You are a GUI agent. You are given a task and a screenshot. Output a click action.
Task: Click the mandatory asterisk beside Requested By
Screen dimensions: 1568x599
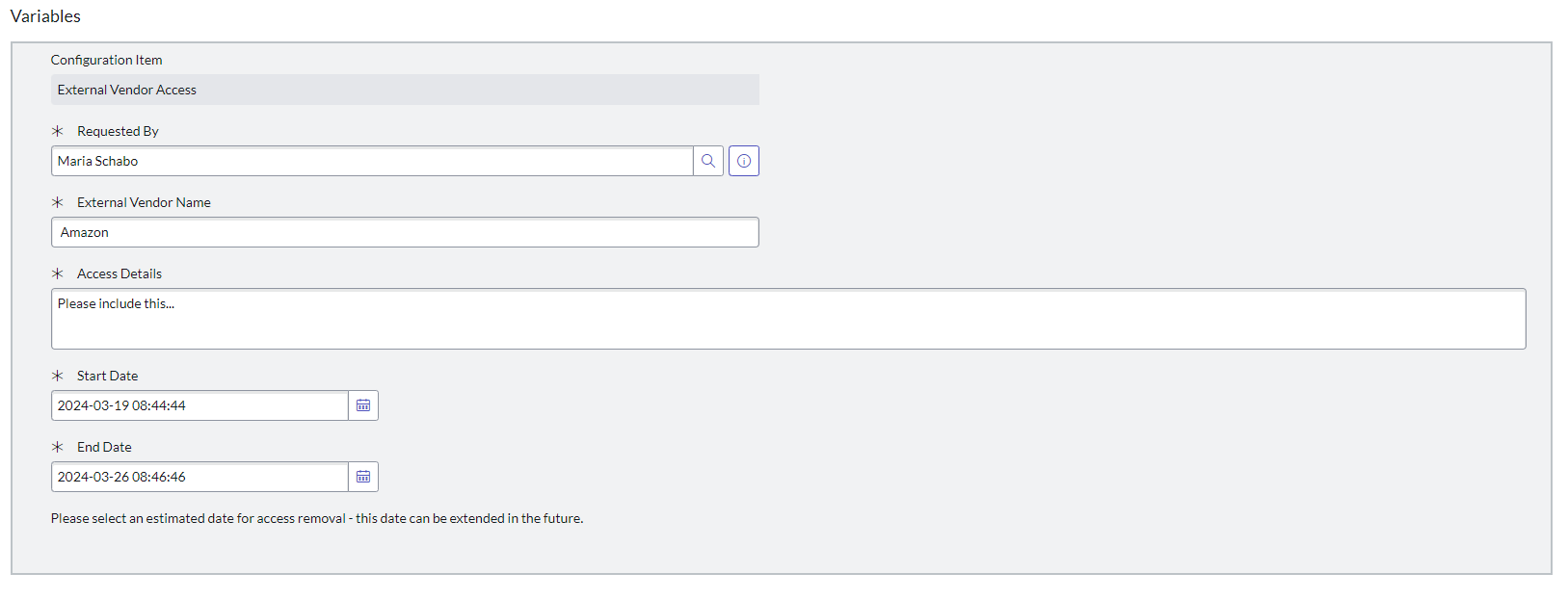coord(58,131)
